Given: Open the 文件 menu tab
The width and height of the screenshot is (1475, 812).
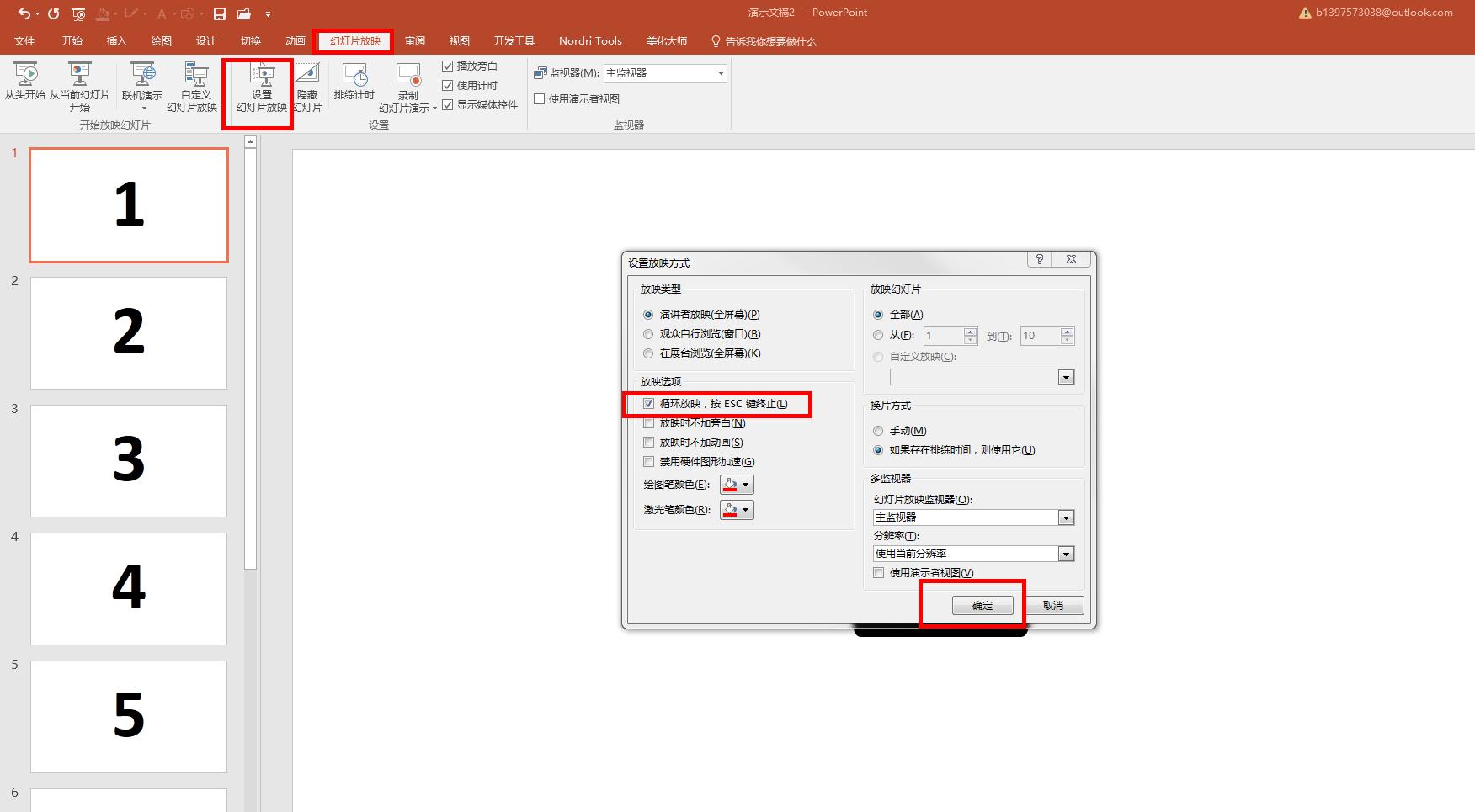Looking at the screenshot, I should point(24,41).
